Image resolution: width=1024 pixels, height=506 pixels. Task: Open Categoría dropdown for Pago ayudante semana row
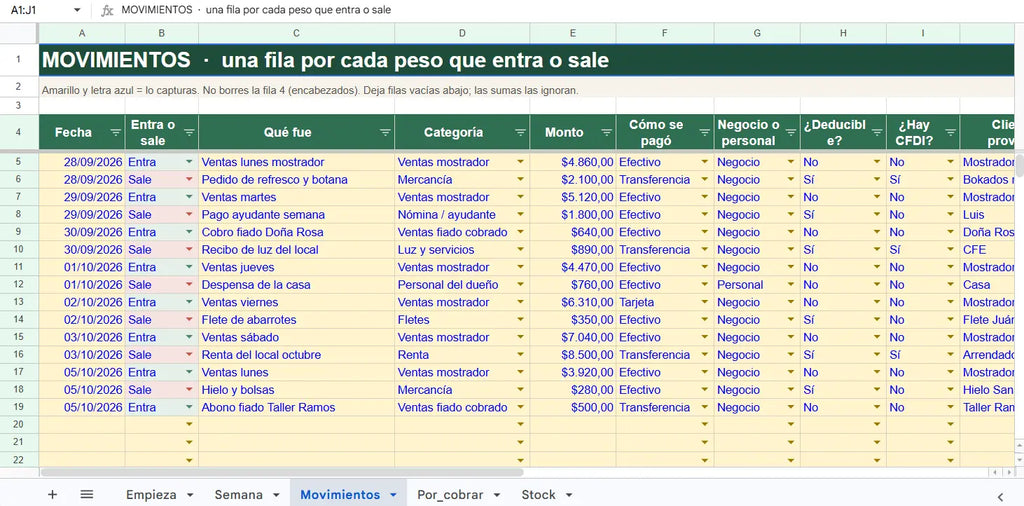point(520,215)
